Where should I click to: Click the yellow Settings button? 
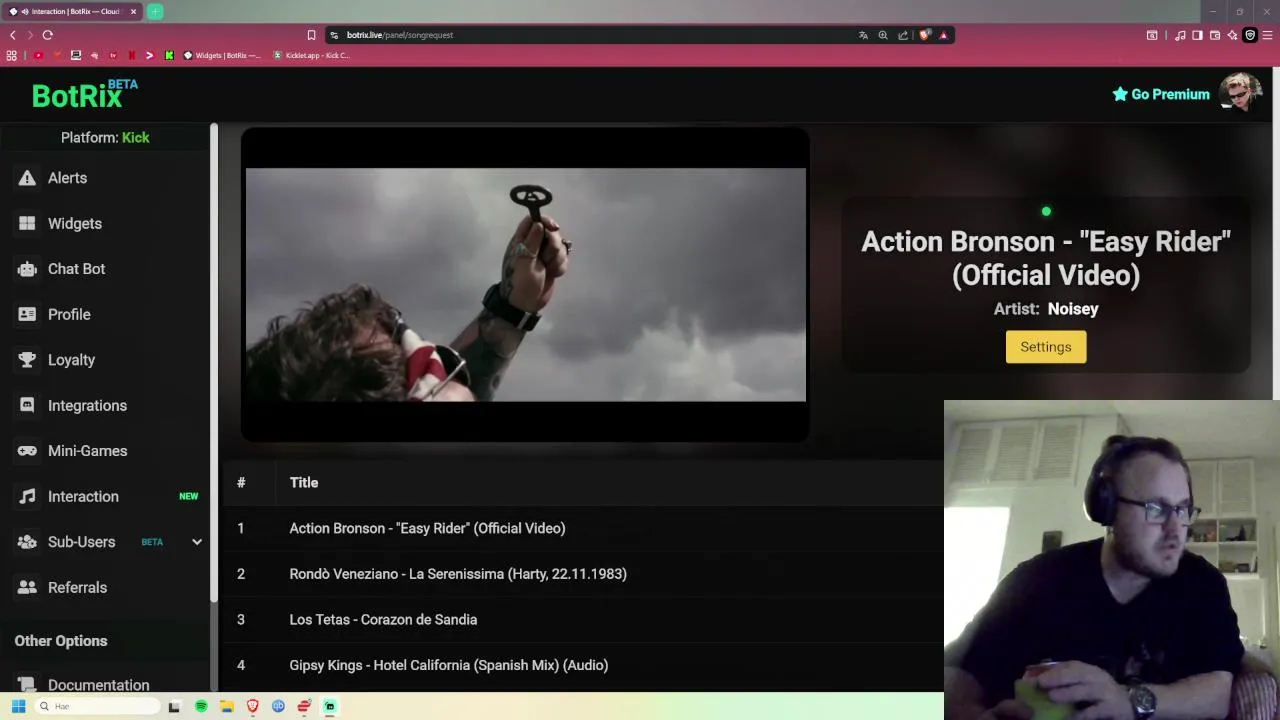1046,347
